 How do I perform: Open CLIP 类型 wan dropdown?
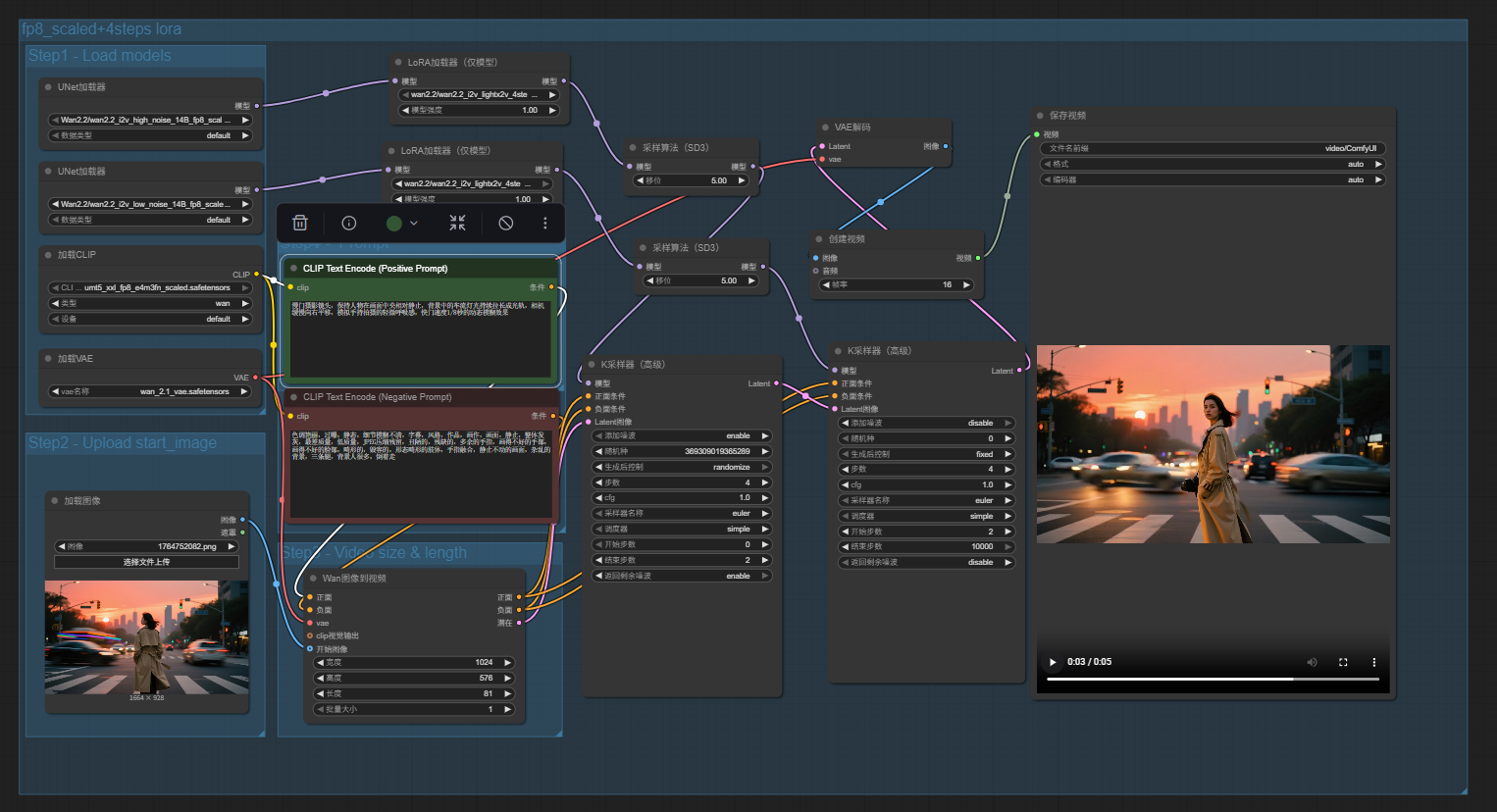click(x=150, y=304)
